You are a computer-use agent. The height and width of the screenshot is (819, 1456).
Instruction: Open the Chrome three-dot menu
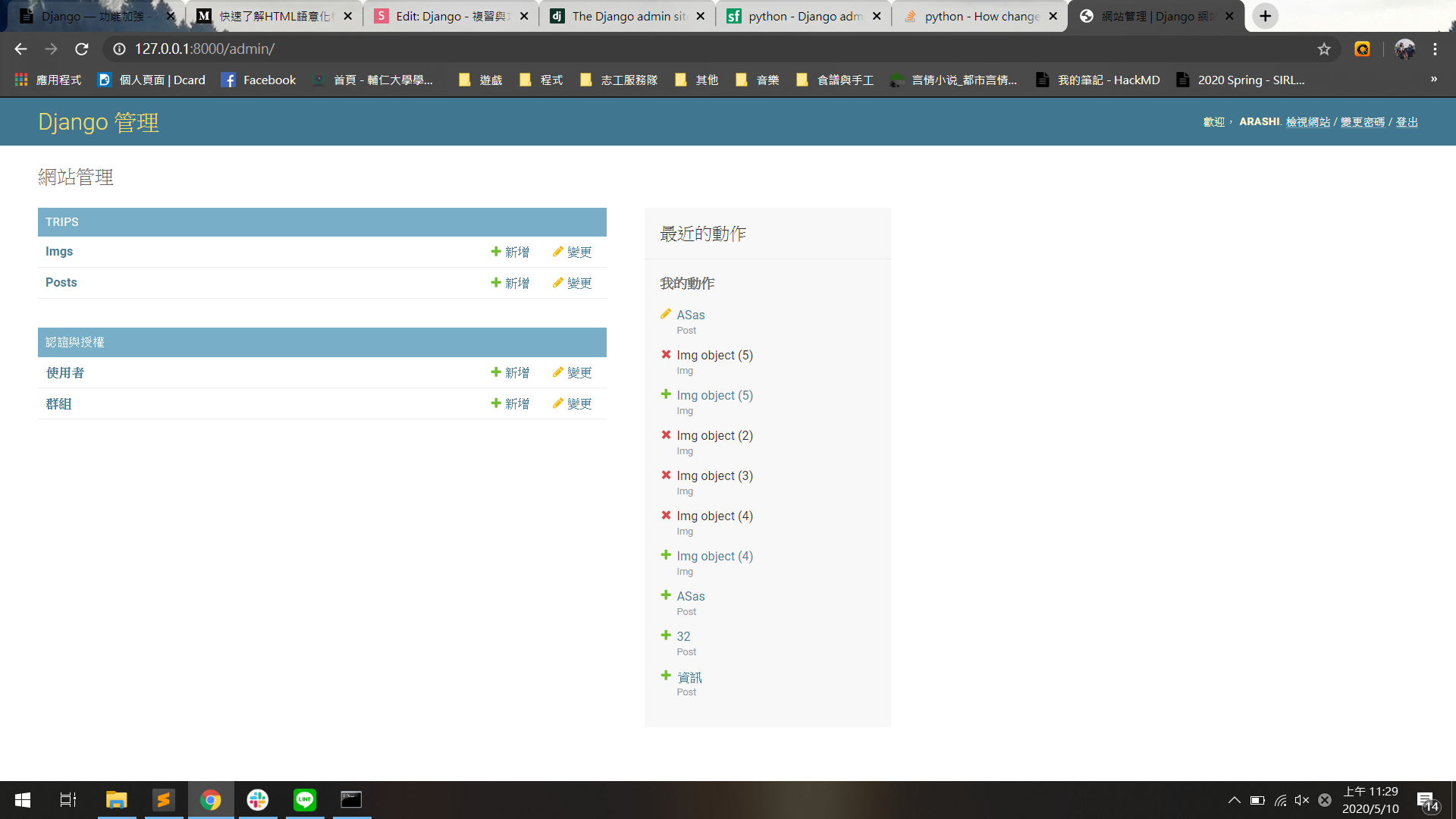click(1435, 49)
